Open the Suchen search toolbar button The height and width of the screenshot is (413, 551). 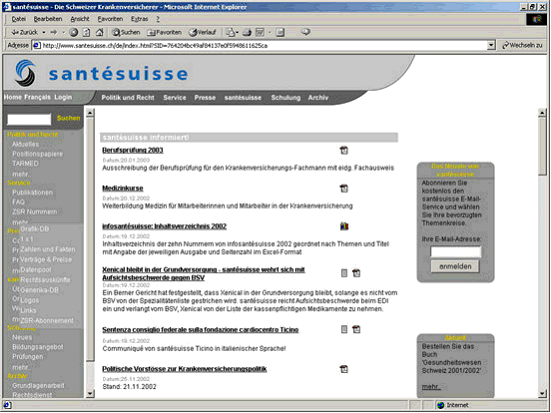coord(126,32)
